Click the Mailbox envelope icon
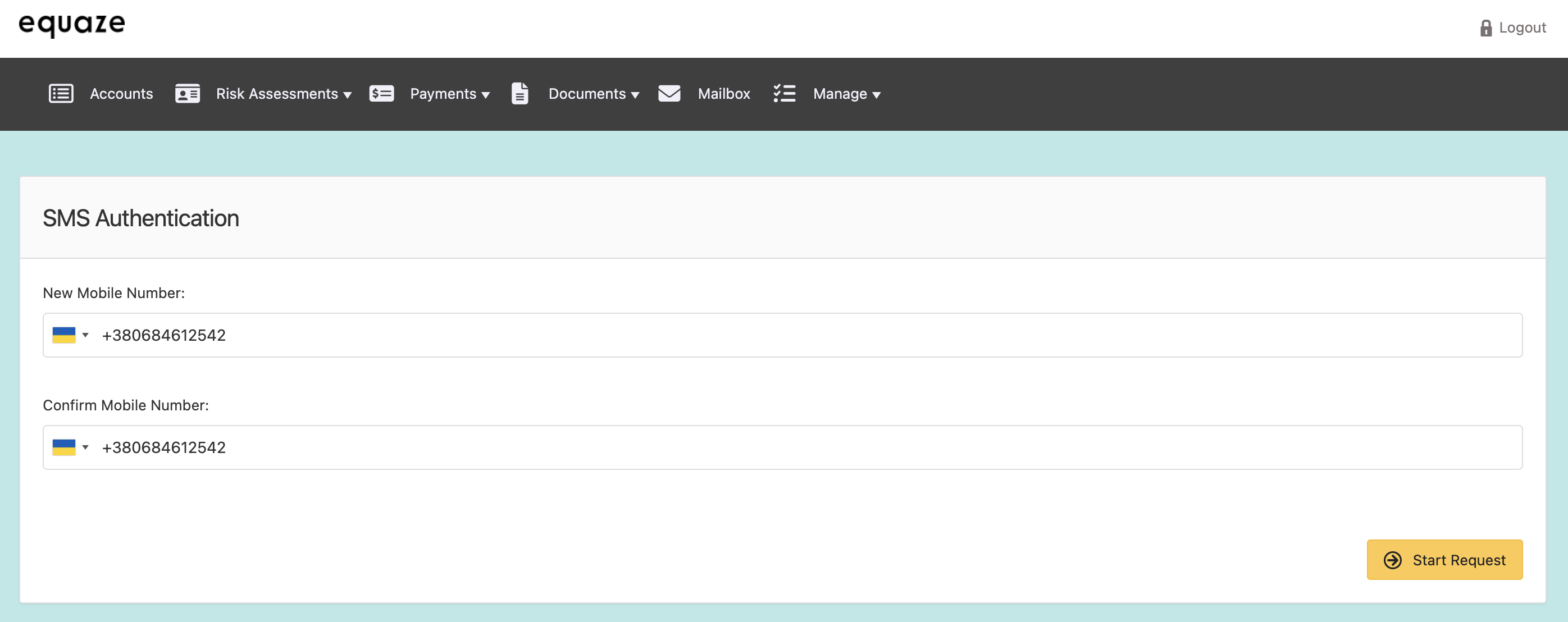1568x622 pixels. click(x=669, y=94)
